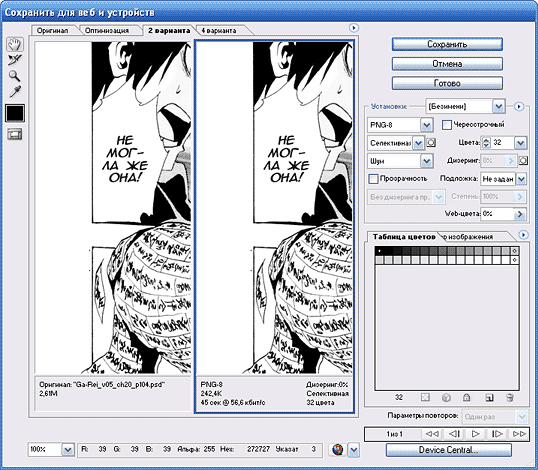Select the Zoom tool
The height and width of the screenshot is (470, 538).
(x=15, y=75)
